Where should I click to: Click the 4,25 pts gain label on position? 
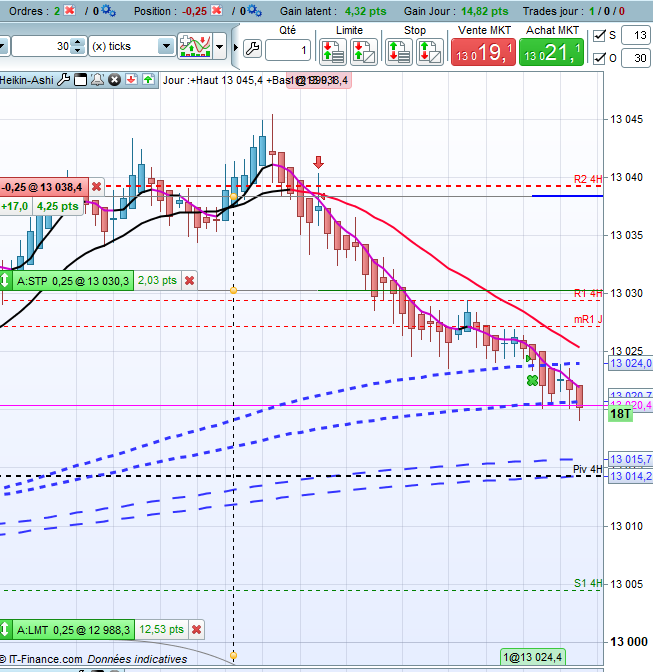pos(57,207)
